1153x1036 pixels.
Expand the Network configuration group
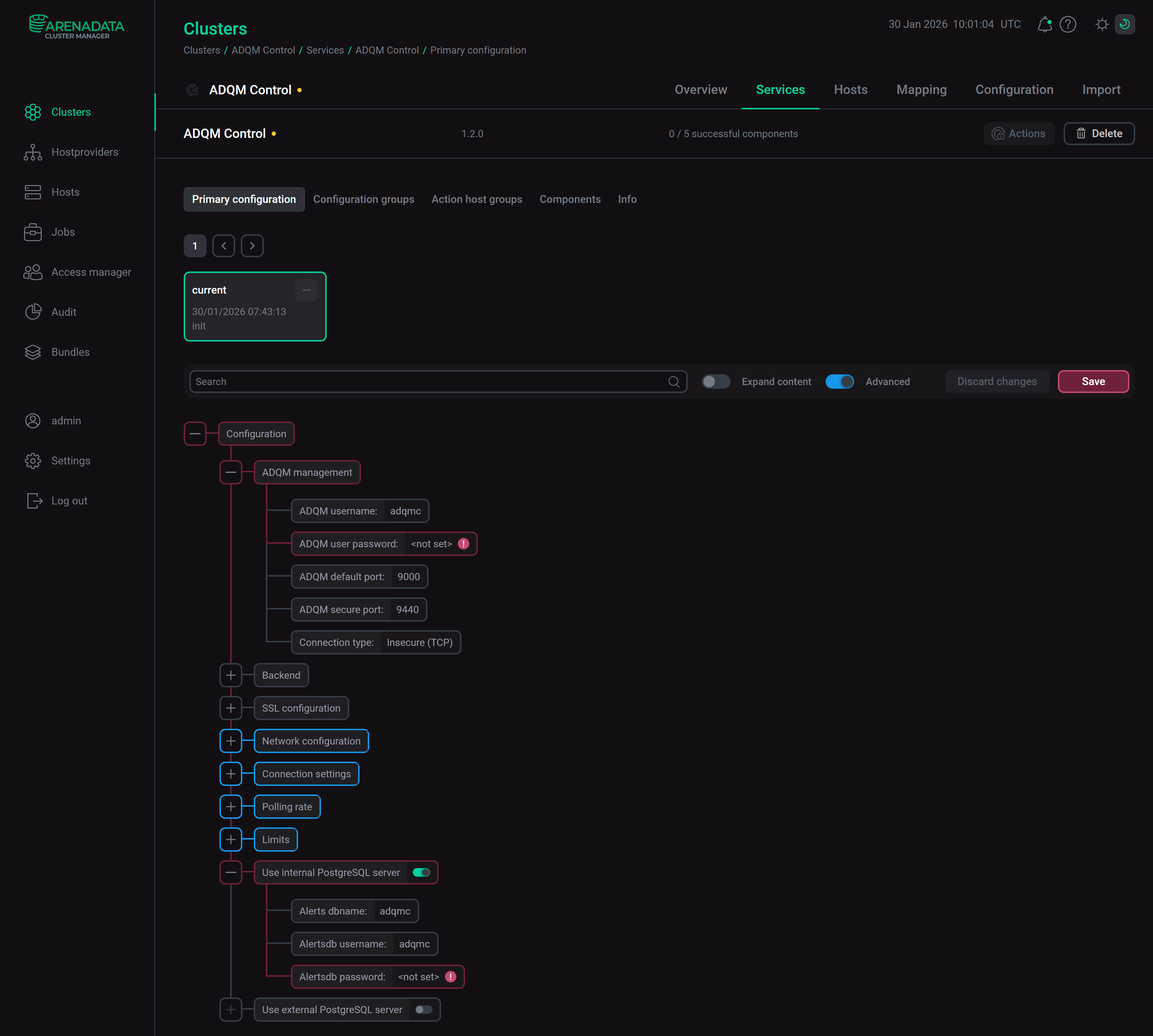click(x=231, y=741)
